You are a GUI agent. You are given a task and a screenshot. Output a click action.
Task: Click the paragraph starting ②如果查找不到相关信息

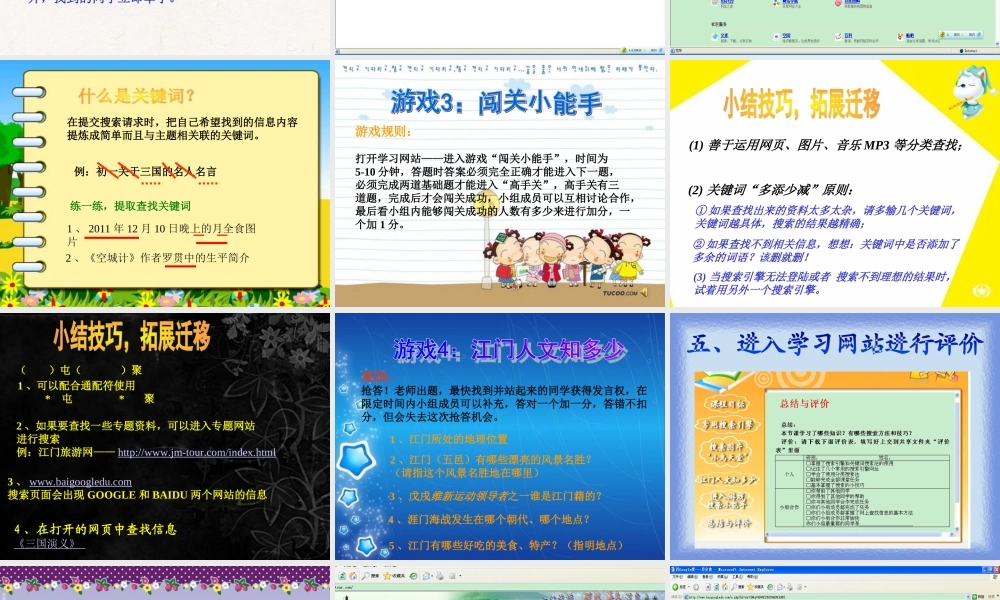826,250
